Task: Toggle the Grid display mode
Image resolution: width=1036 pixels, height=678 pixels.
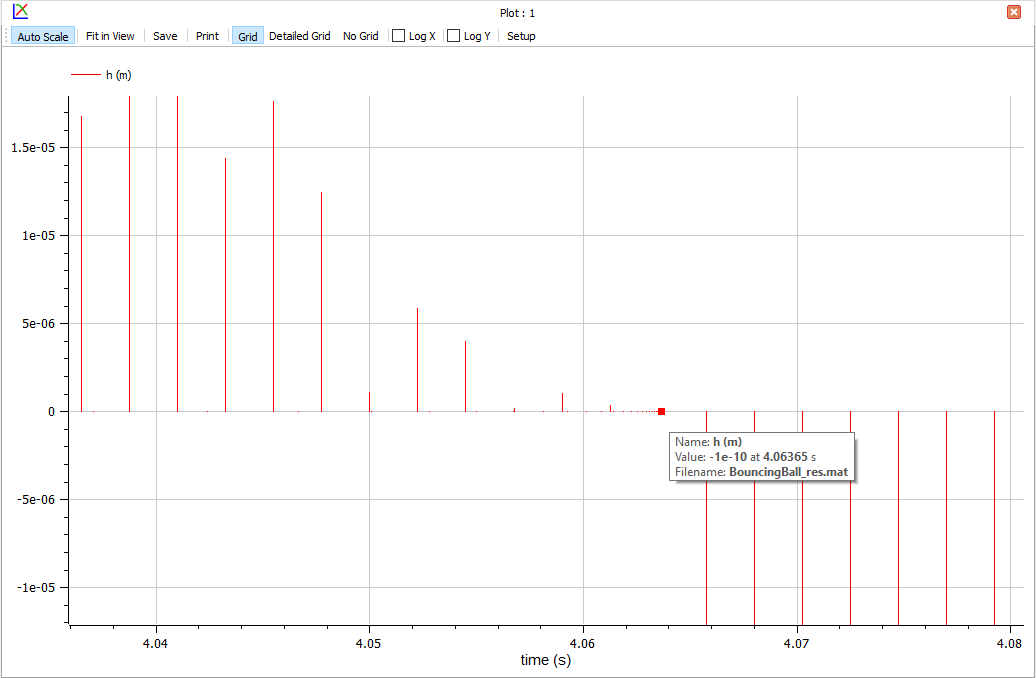Action: 246,35
